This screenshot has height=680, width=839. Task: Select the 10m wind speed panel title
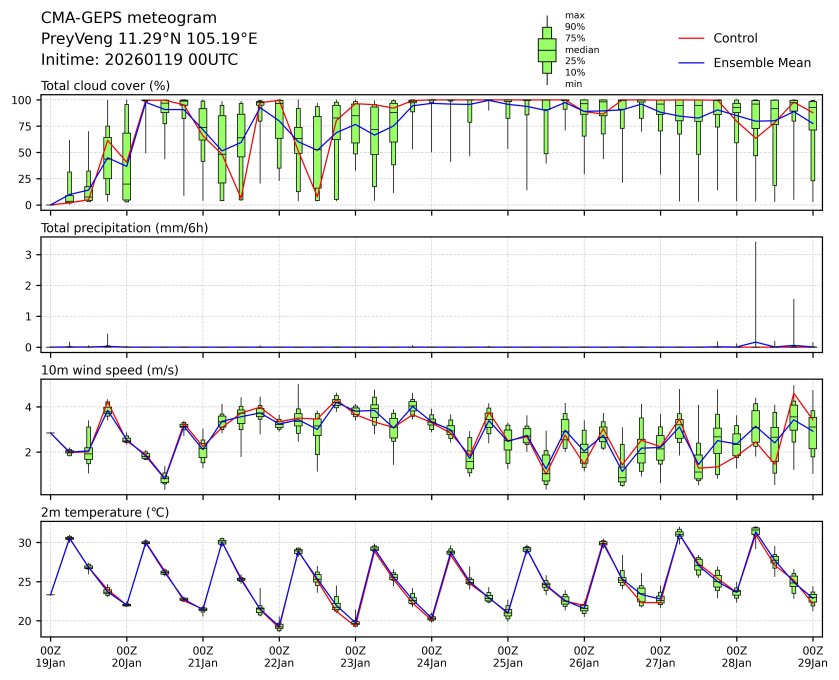110,371
